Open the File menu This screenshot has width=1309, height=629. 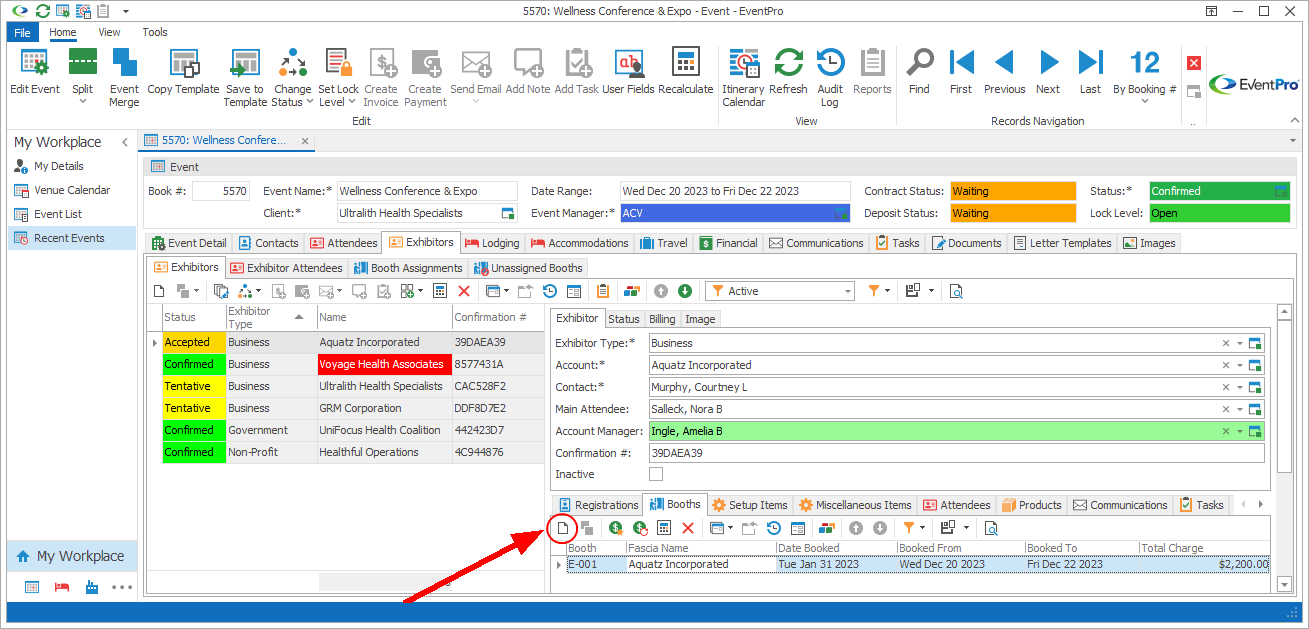tap(23, 32)
